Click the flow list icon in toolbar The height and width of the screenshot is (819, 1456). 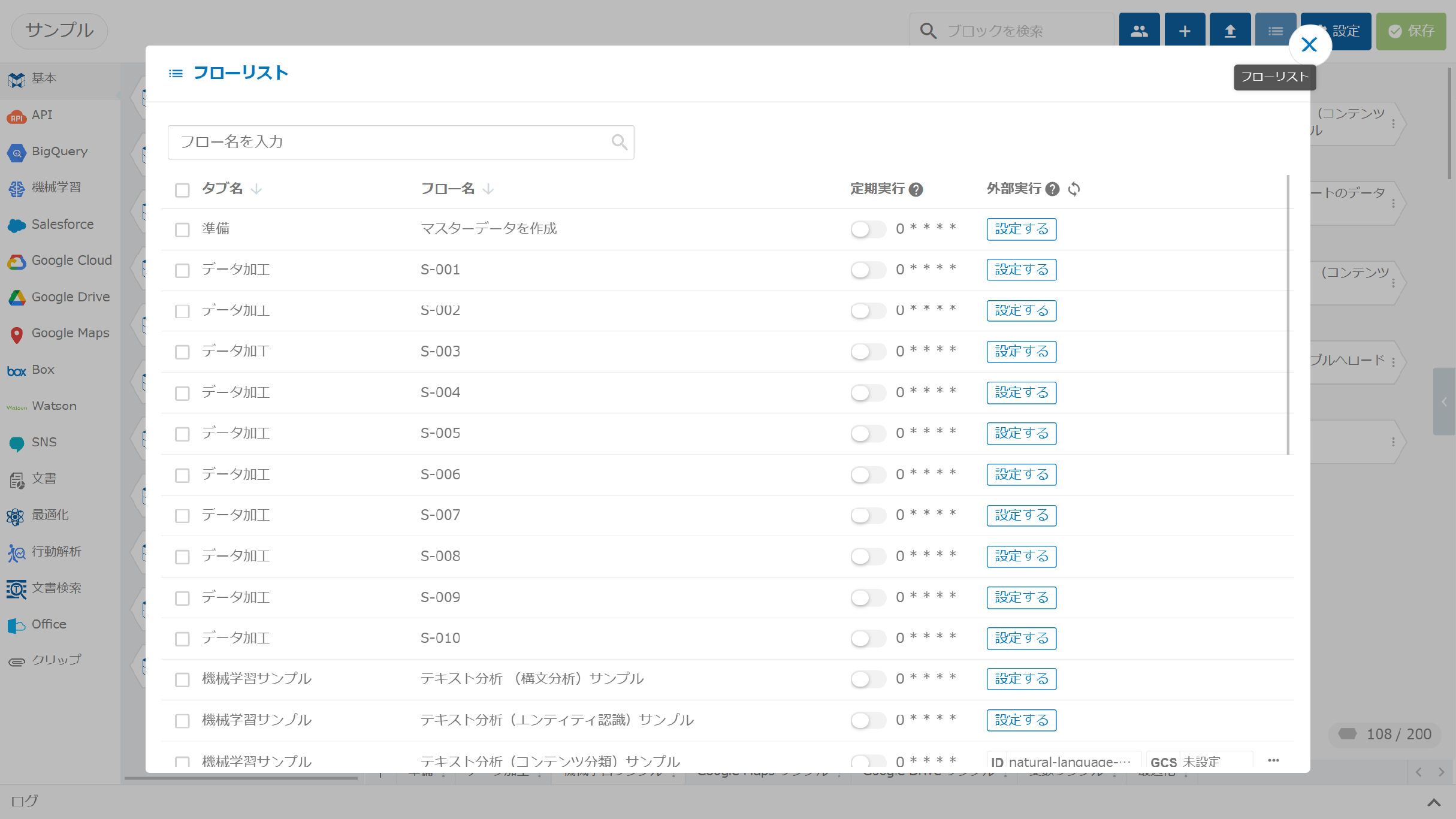pos(1276,31)
